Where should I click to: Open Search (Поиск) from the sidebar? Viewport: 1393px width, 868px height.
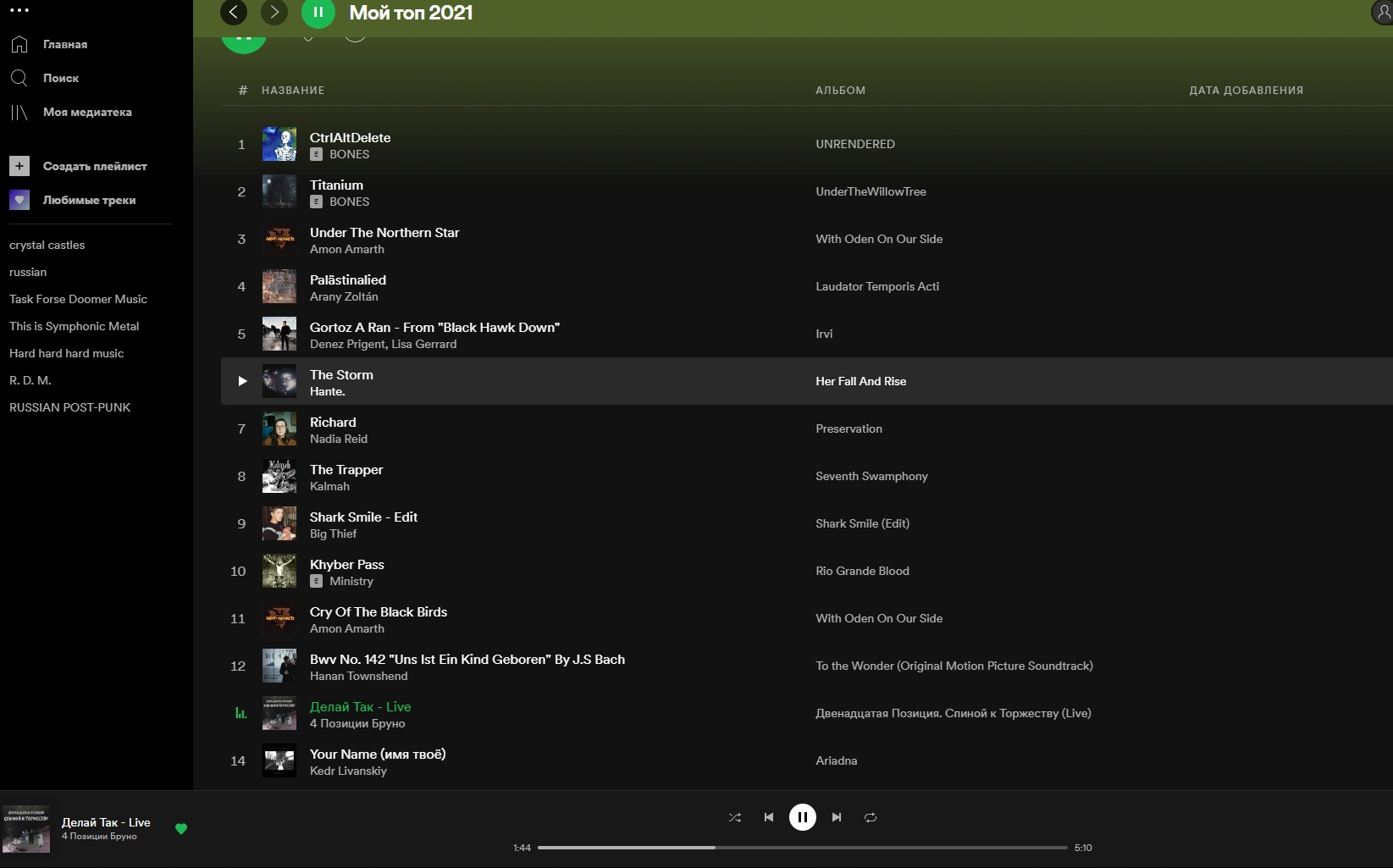tap(19, 78)
